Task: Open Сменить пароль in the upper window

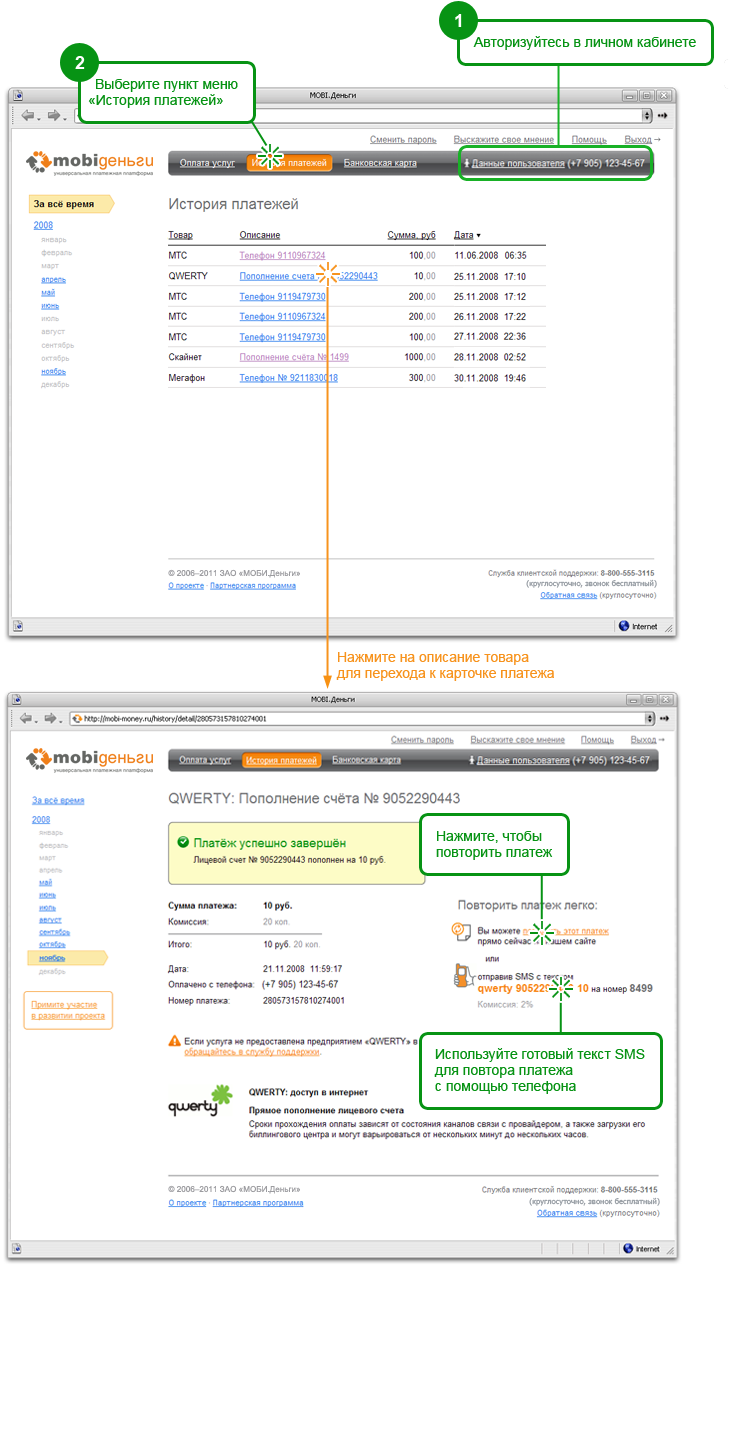Action: [403, 140]
